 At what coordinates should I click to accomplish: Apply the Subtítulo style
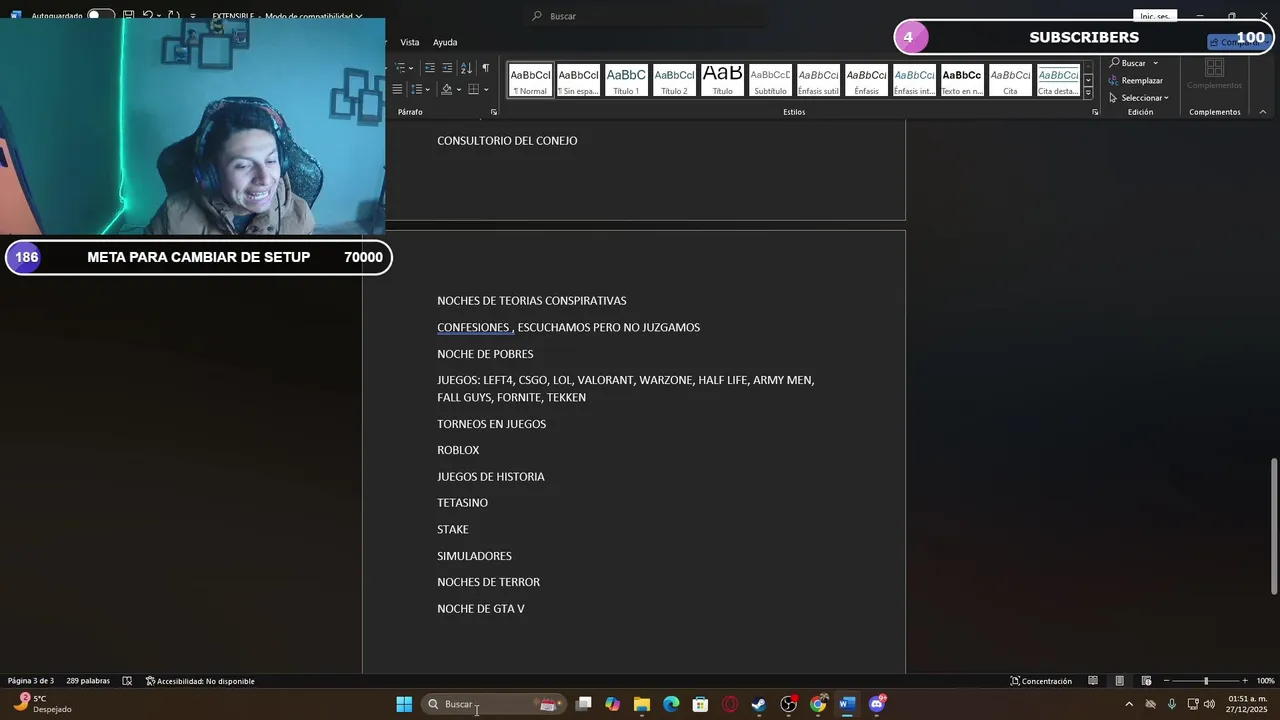click(770, 80)
